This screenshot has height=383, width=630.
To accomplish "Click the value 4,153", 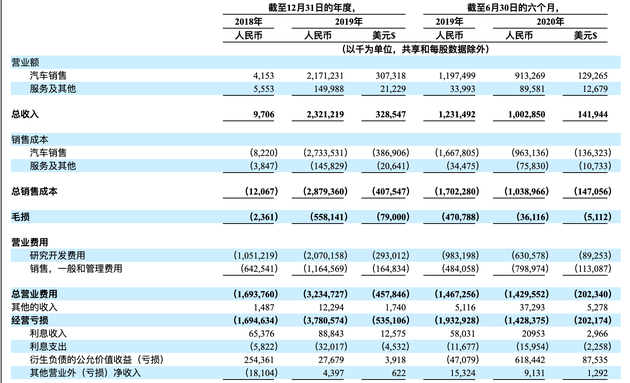I will pyautogui.click(x=264, y=76).
